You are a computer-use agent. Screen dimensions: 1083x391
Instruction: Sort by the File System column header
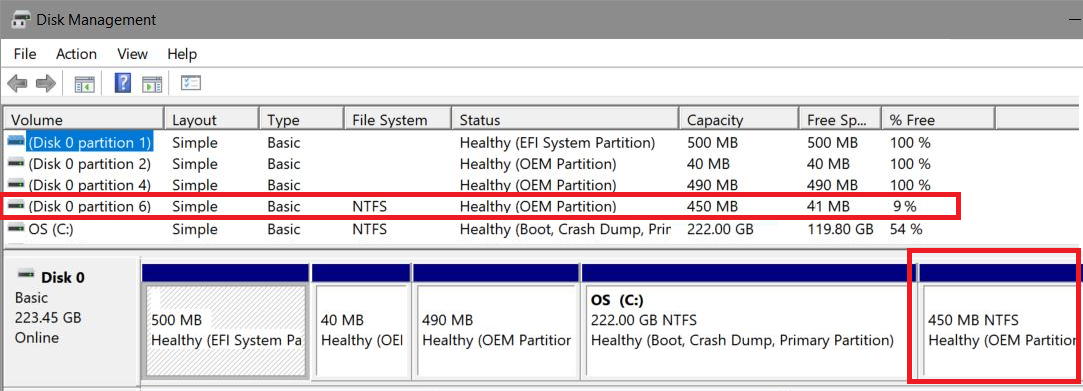pos(397,120)
